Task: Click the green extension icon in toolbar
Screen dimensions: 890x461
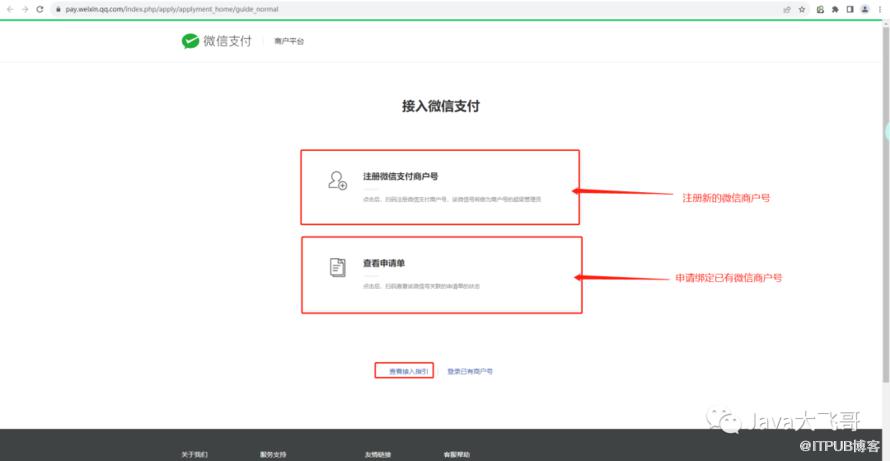Action: [820, 10]
